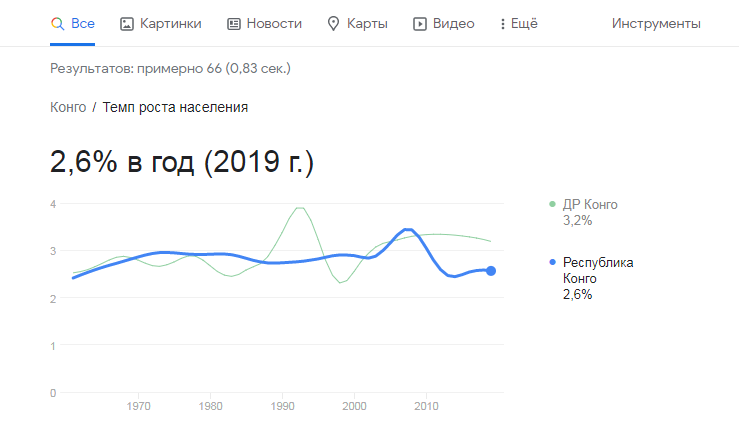Open the Инструменты search tools
The width and height of the screenshot is (739, 422).
point(656,24)
